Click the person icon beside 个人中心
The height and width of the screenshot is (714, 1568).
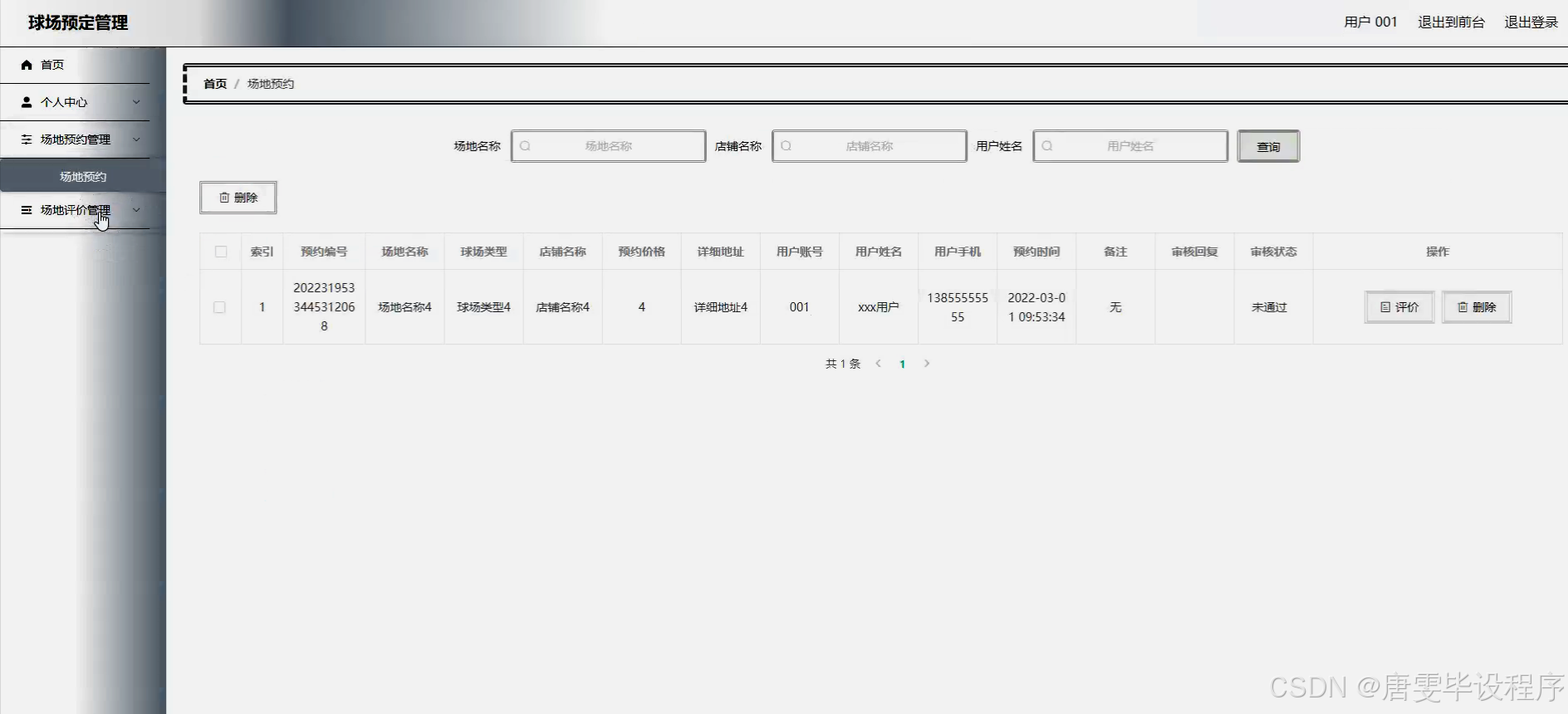tap(27, 102)
